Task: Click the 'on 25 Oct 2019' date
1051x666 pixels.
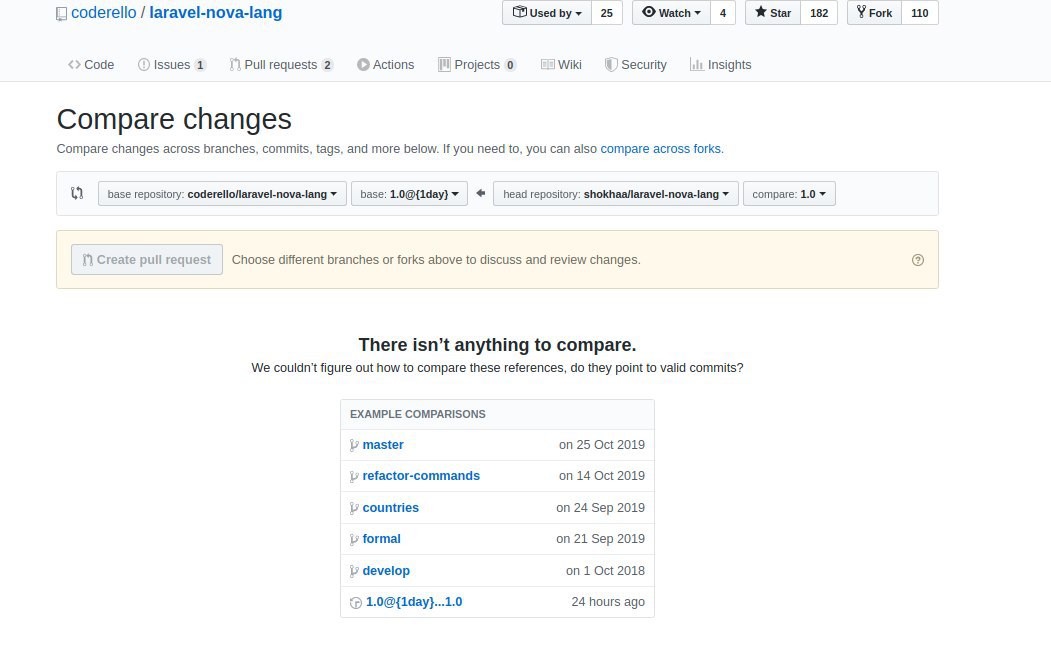Action: (602, 445)
